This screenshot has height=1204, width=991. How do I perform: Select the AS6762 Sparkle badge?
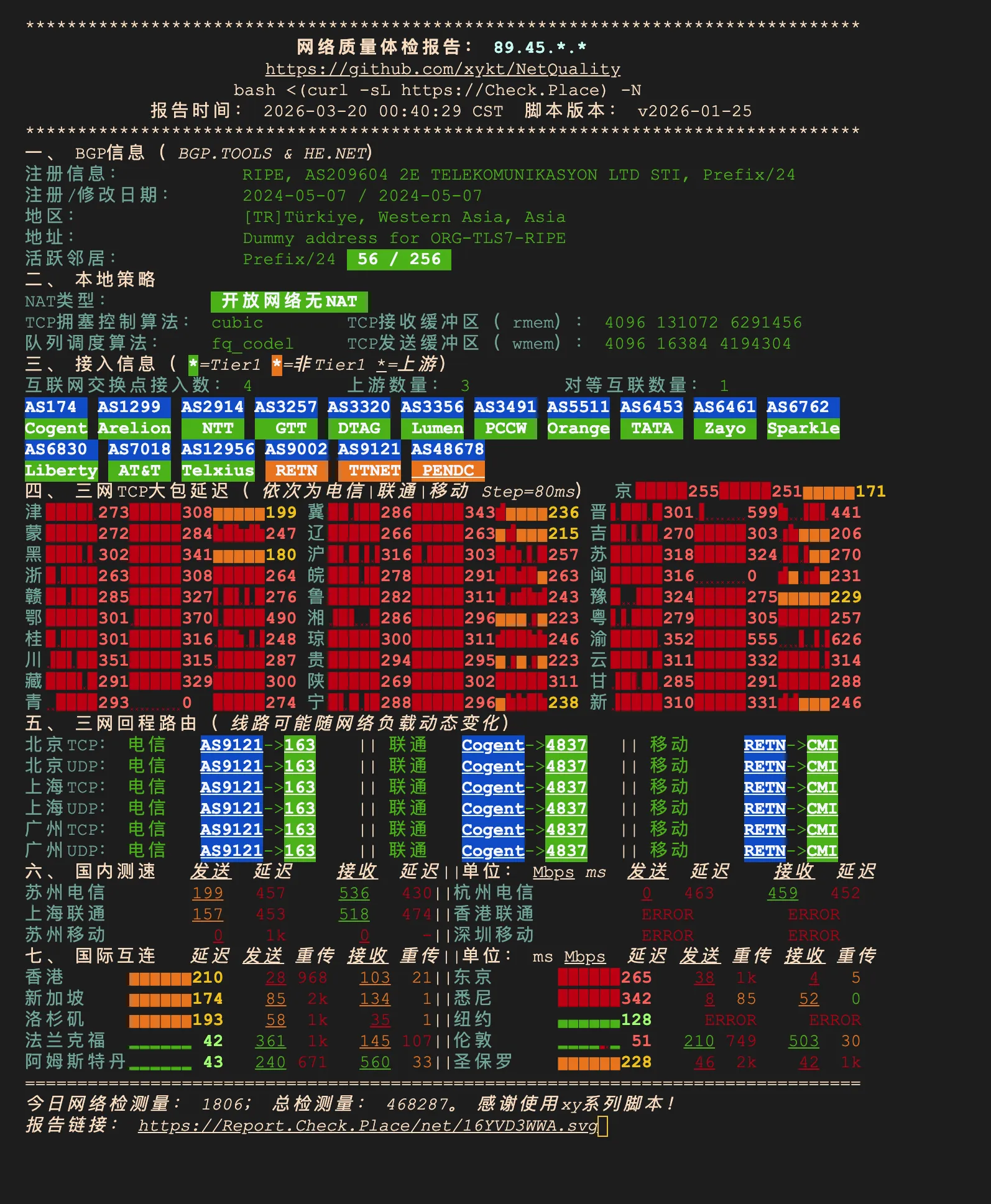[x=803, y=418]
